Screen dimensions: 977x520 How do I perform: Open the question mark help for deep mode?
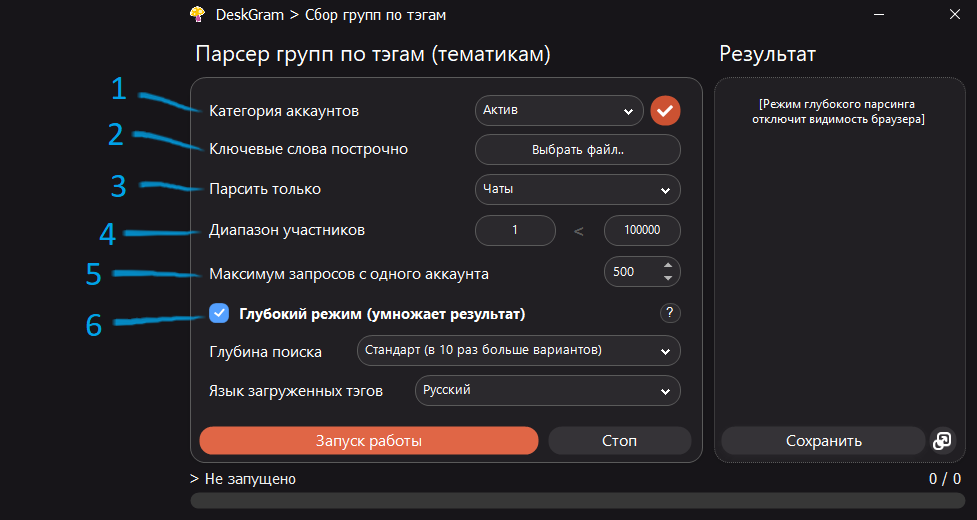(x=670, y=313)
